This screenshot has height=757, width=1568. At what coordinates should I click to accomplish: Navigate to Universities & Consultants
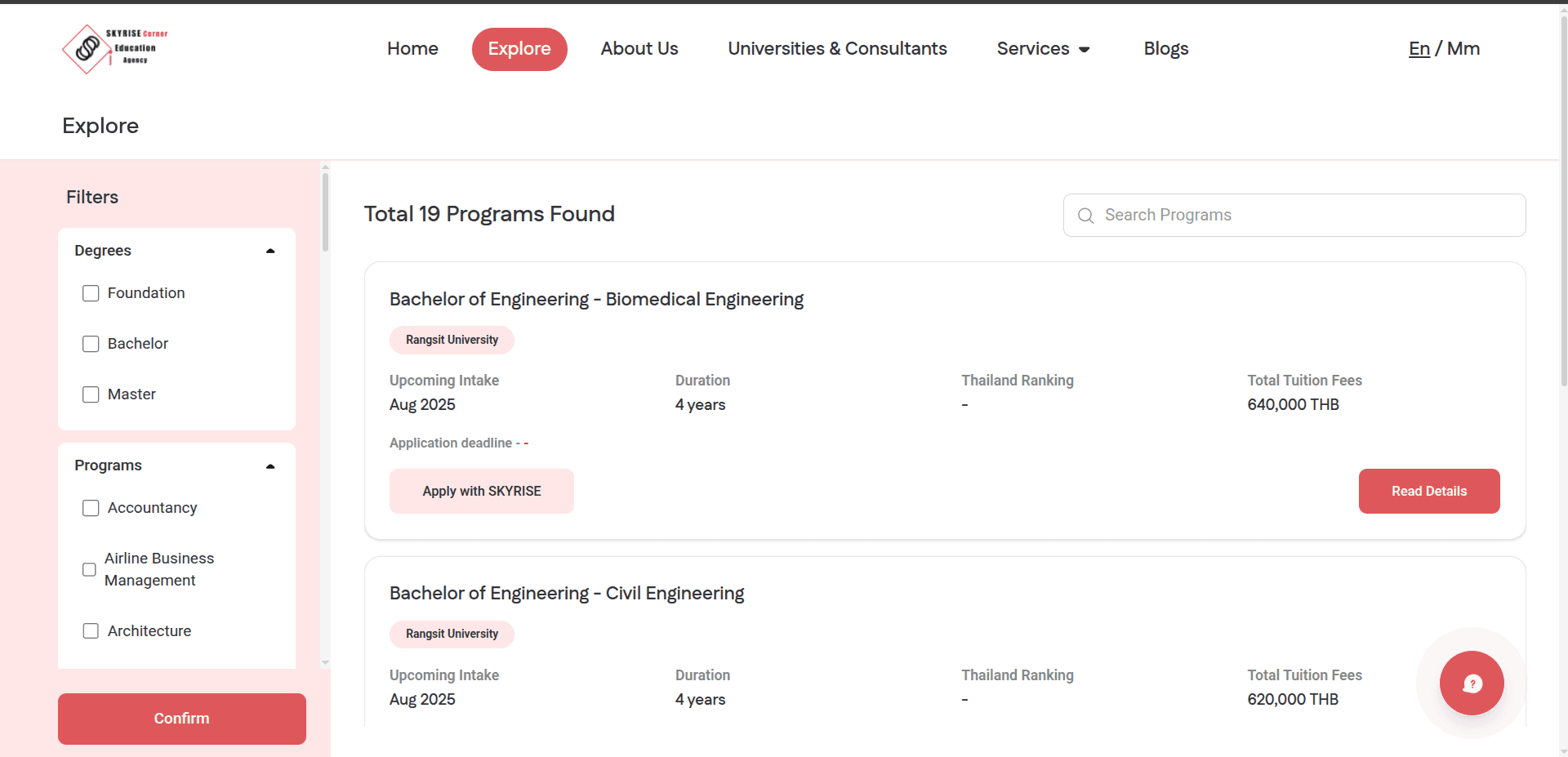(837, 49)
